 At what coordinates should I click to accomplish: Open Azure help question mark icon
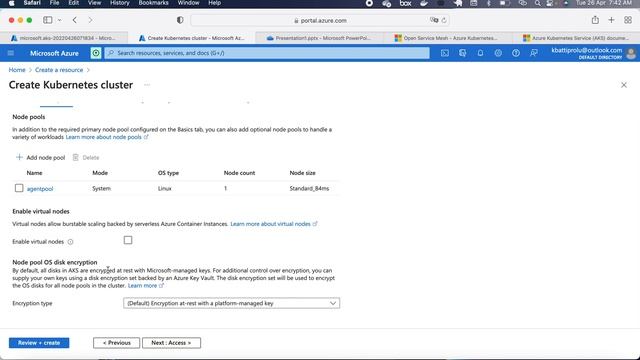tap(516, 53)
